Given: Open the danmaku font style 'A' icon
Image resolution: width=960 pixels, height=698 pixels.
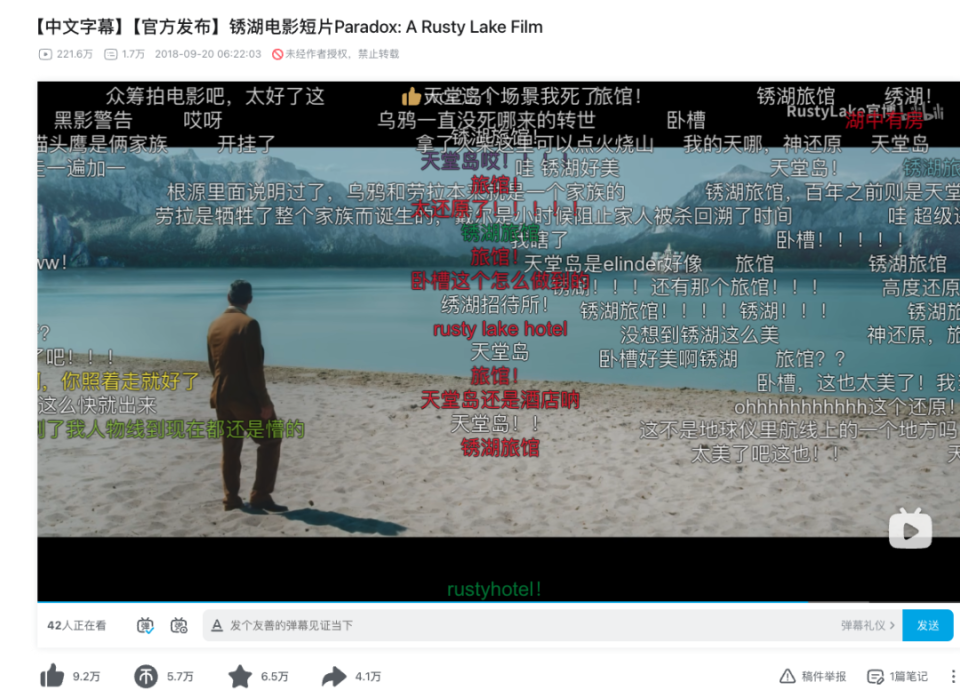Looking at the screenshot, I should click(x=217, y=625).
